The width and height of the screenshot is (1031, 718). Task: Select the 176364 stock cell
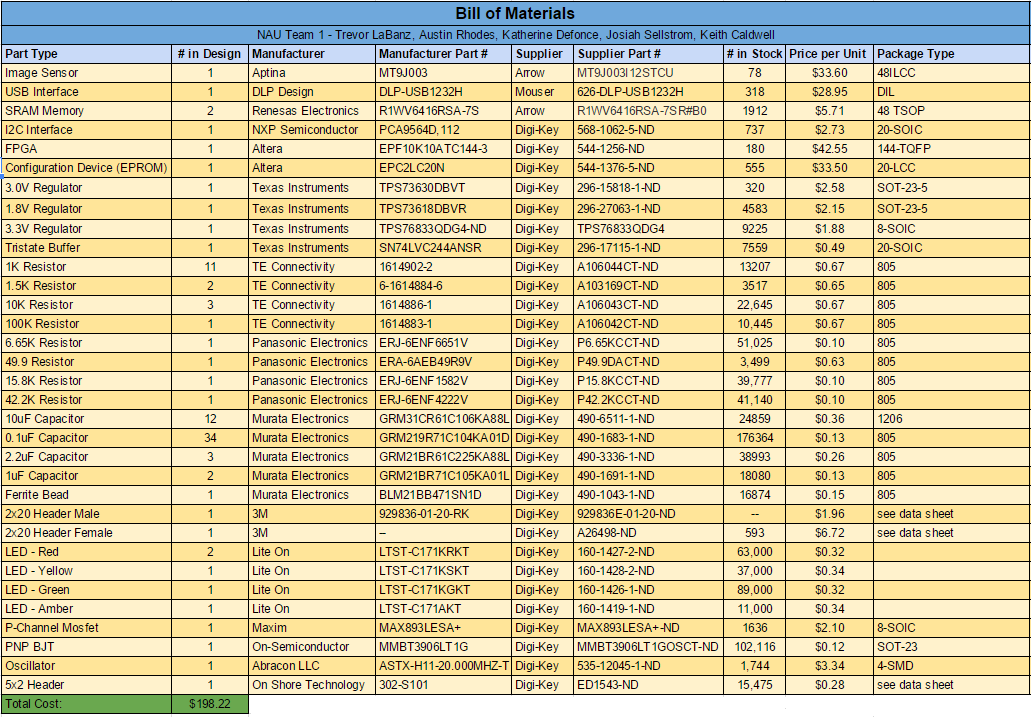point(754,439)
